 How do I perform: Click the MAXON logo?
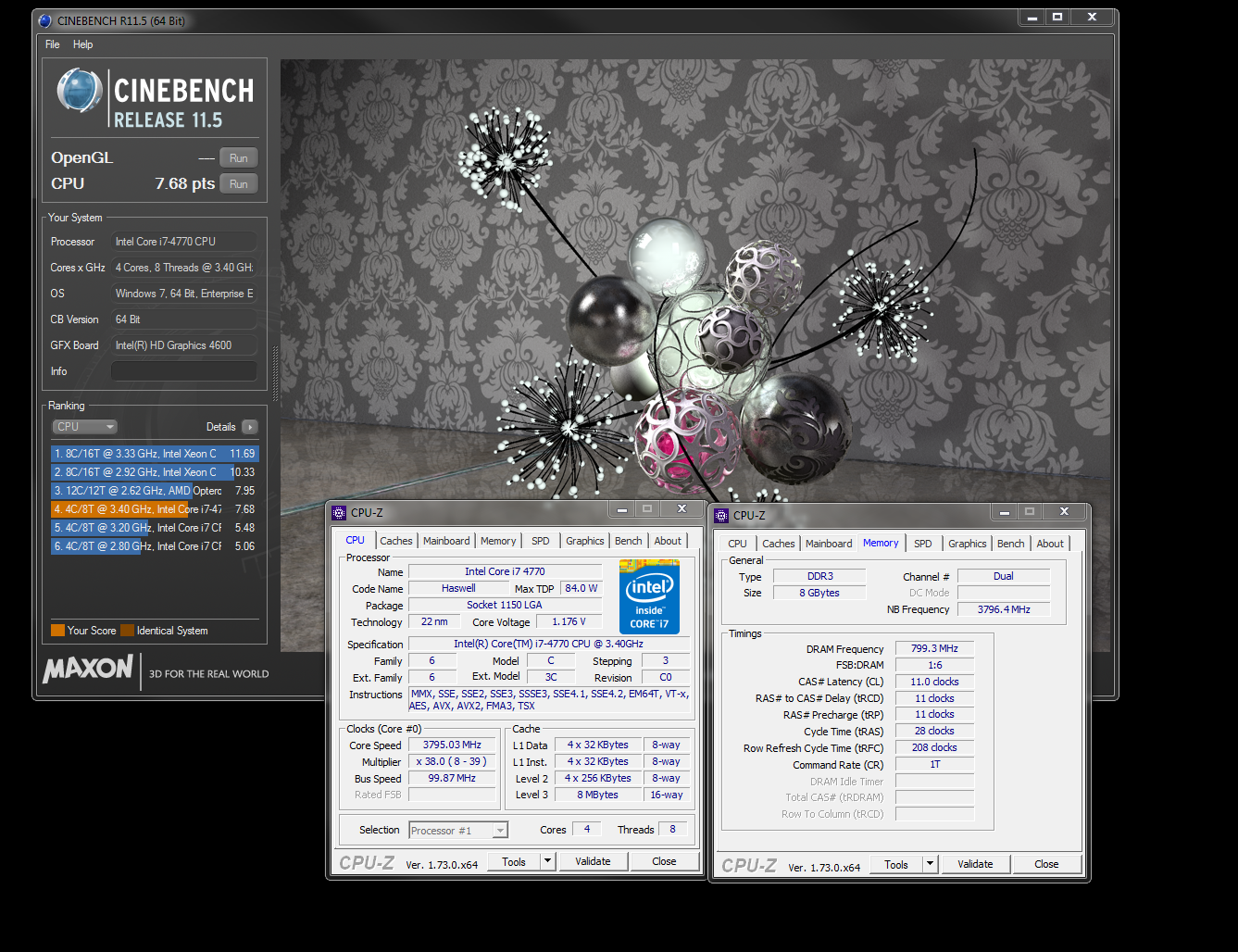88,669
